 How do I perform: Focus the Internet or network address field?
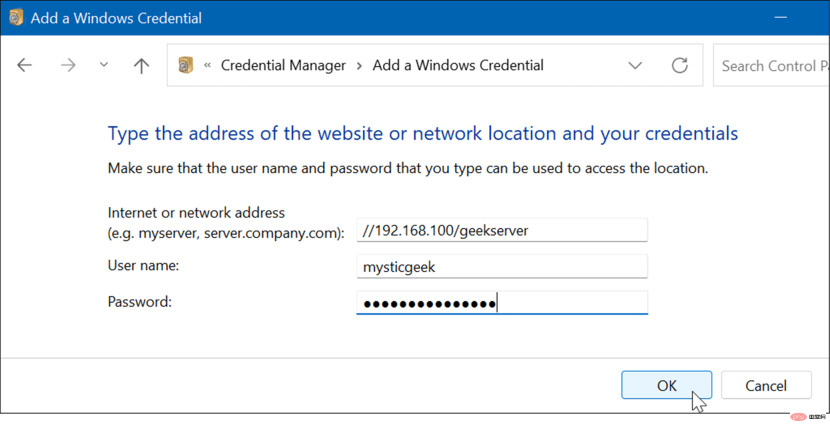click(x=502, y=230)
